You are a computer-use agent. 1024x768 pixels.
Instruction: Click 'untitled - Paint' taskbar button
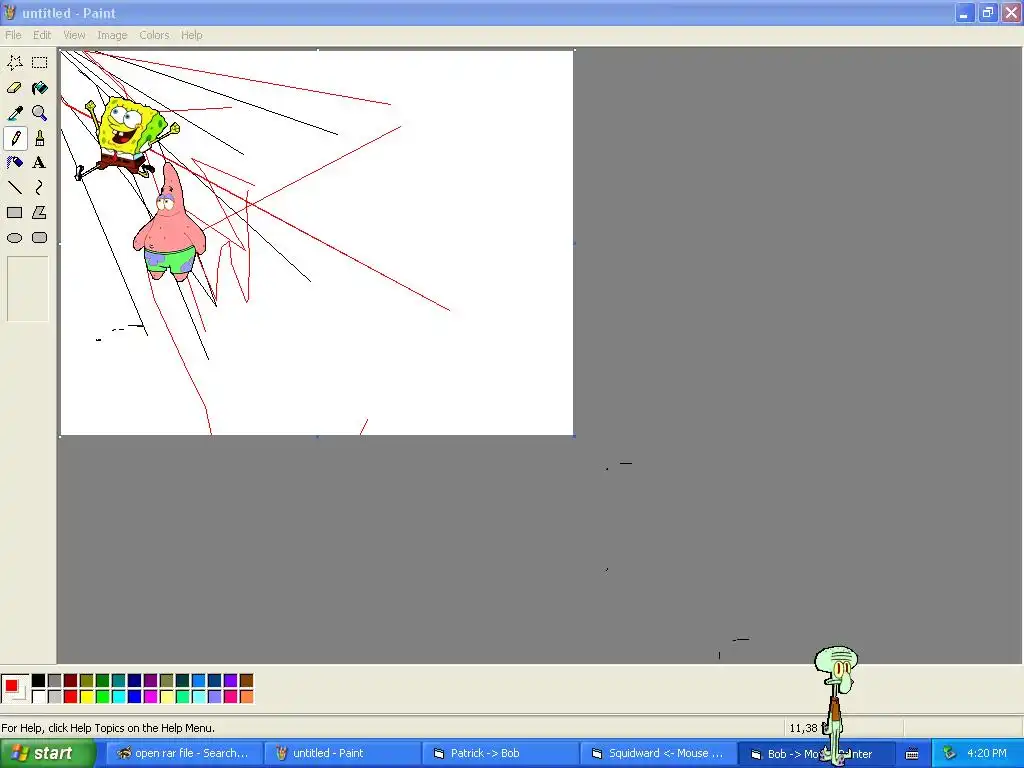click(x=343, y=753)
